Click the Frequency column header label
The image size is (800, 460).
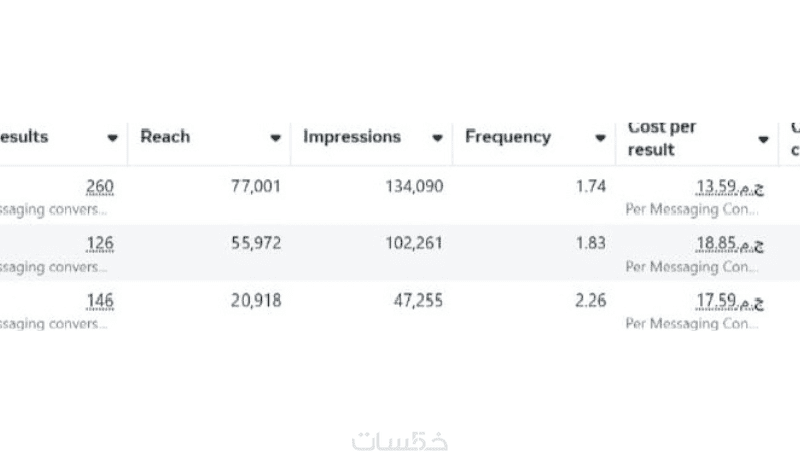(x=508, y=137)
